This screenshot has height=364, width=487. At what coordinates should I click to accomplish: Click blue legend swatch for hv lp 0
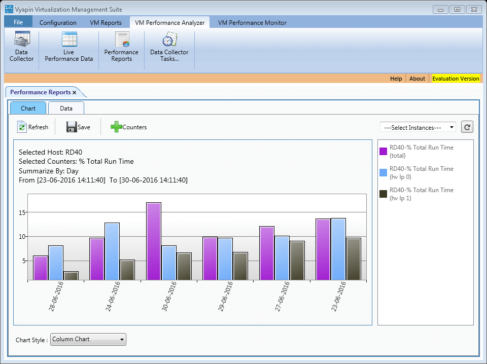pyautogui.click(x=383, y=172)
